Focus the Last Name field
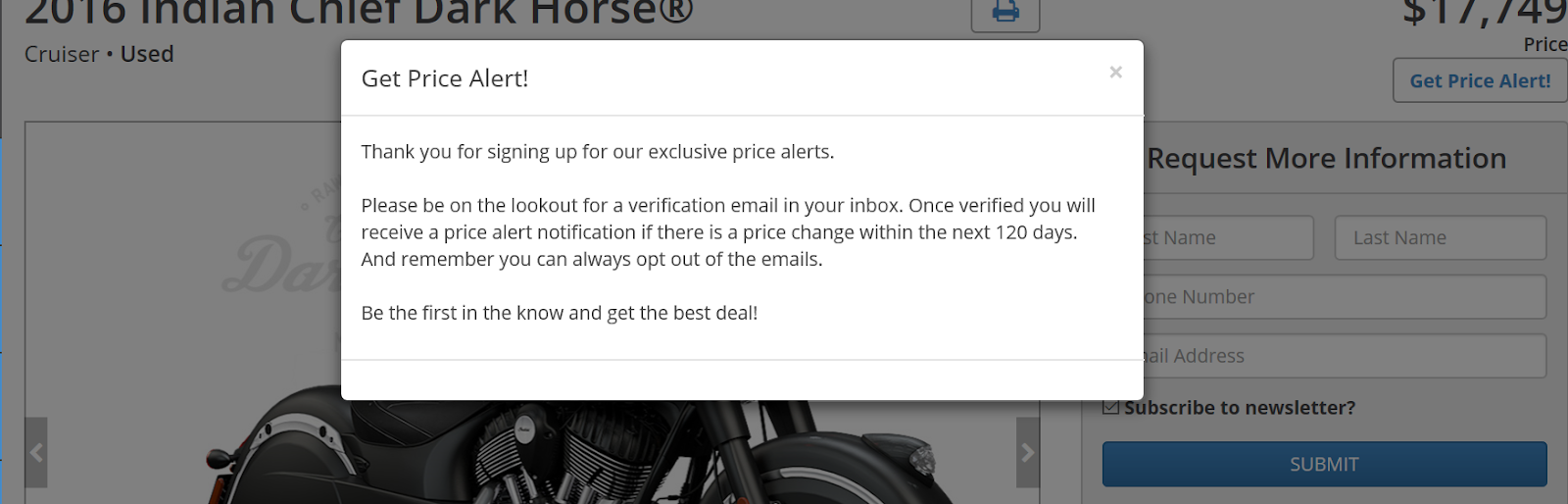1568x504 pixels. pyautogui.click(x=1441, y=237)
